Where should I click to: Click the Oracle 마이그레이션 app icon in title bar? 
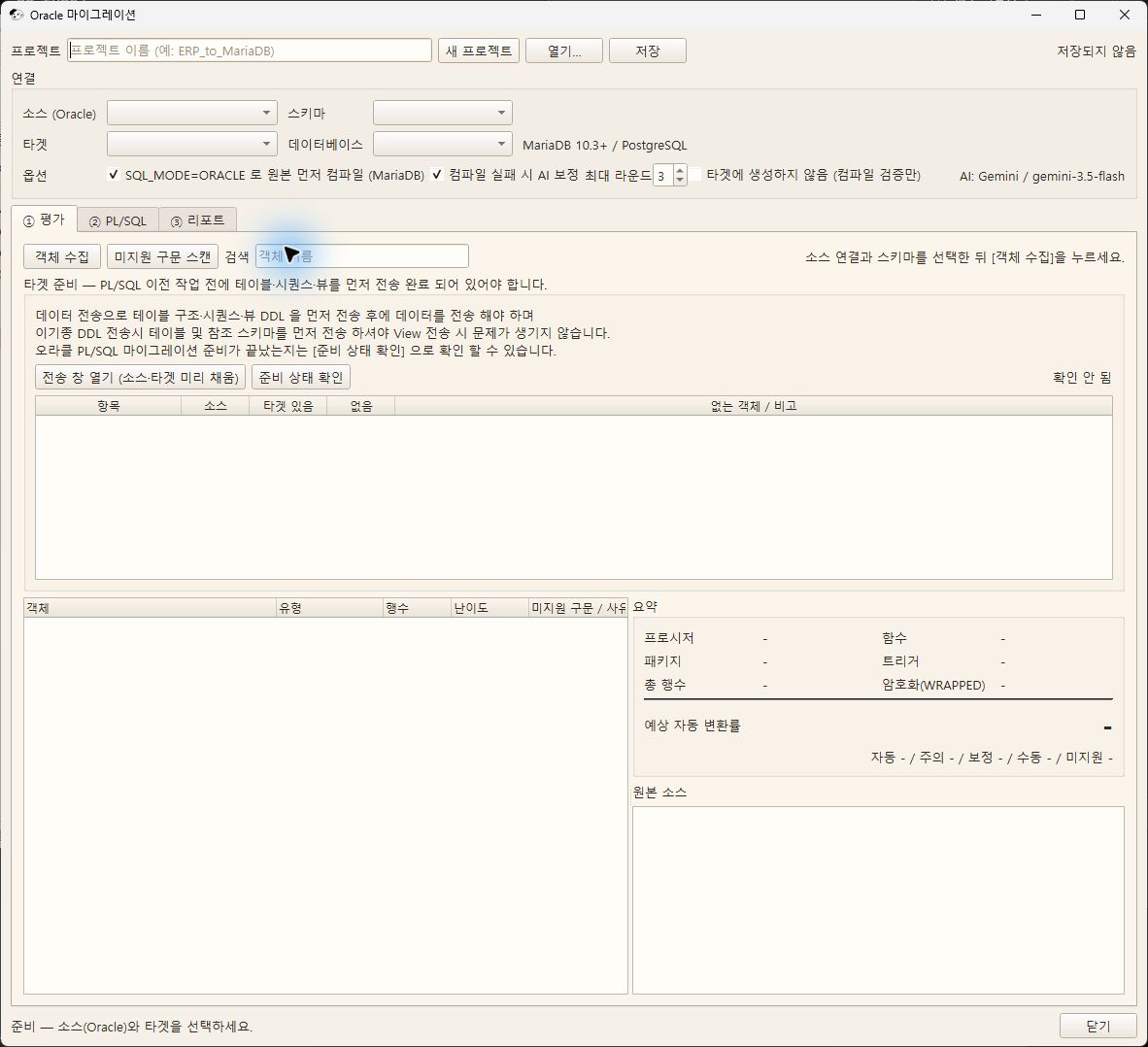click(17, 15)
